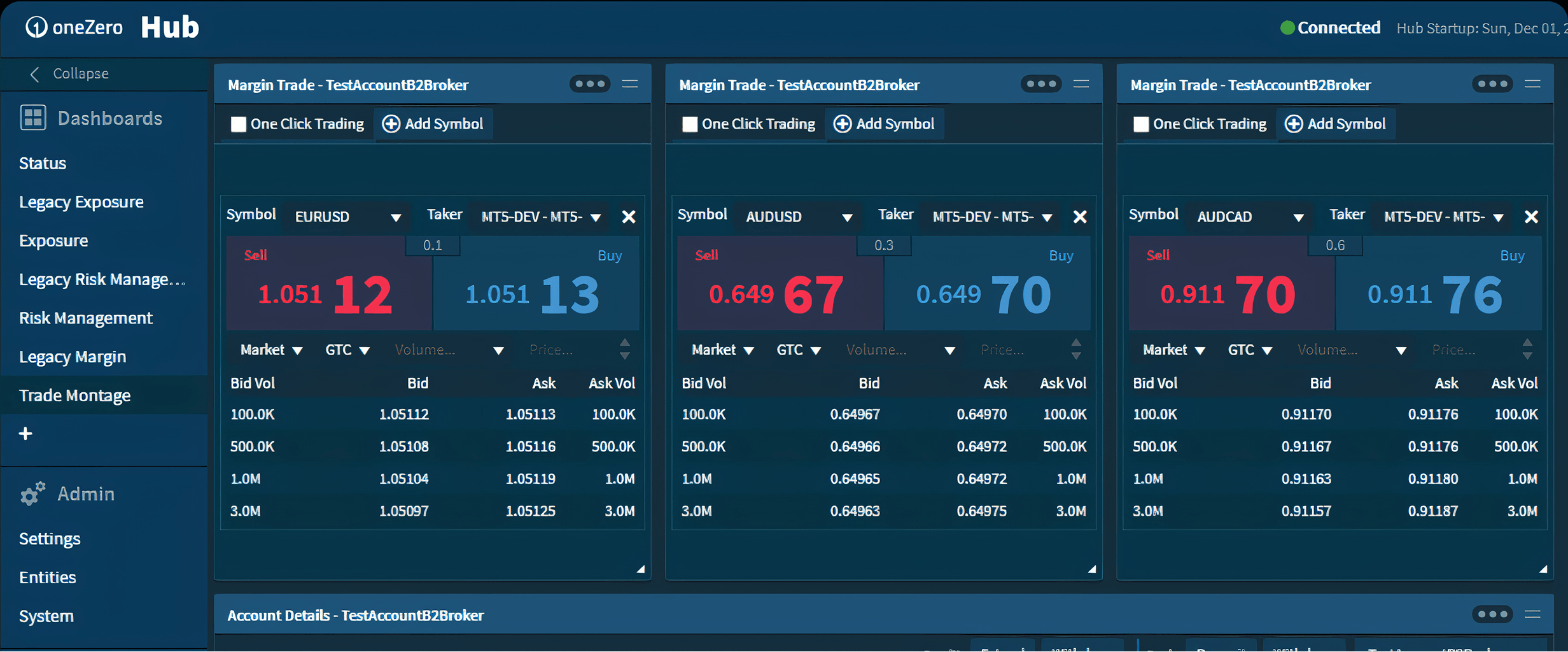
Task: Click the green Connected status indicator
Action: pos(1287,28)
